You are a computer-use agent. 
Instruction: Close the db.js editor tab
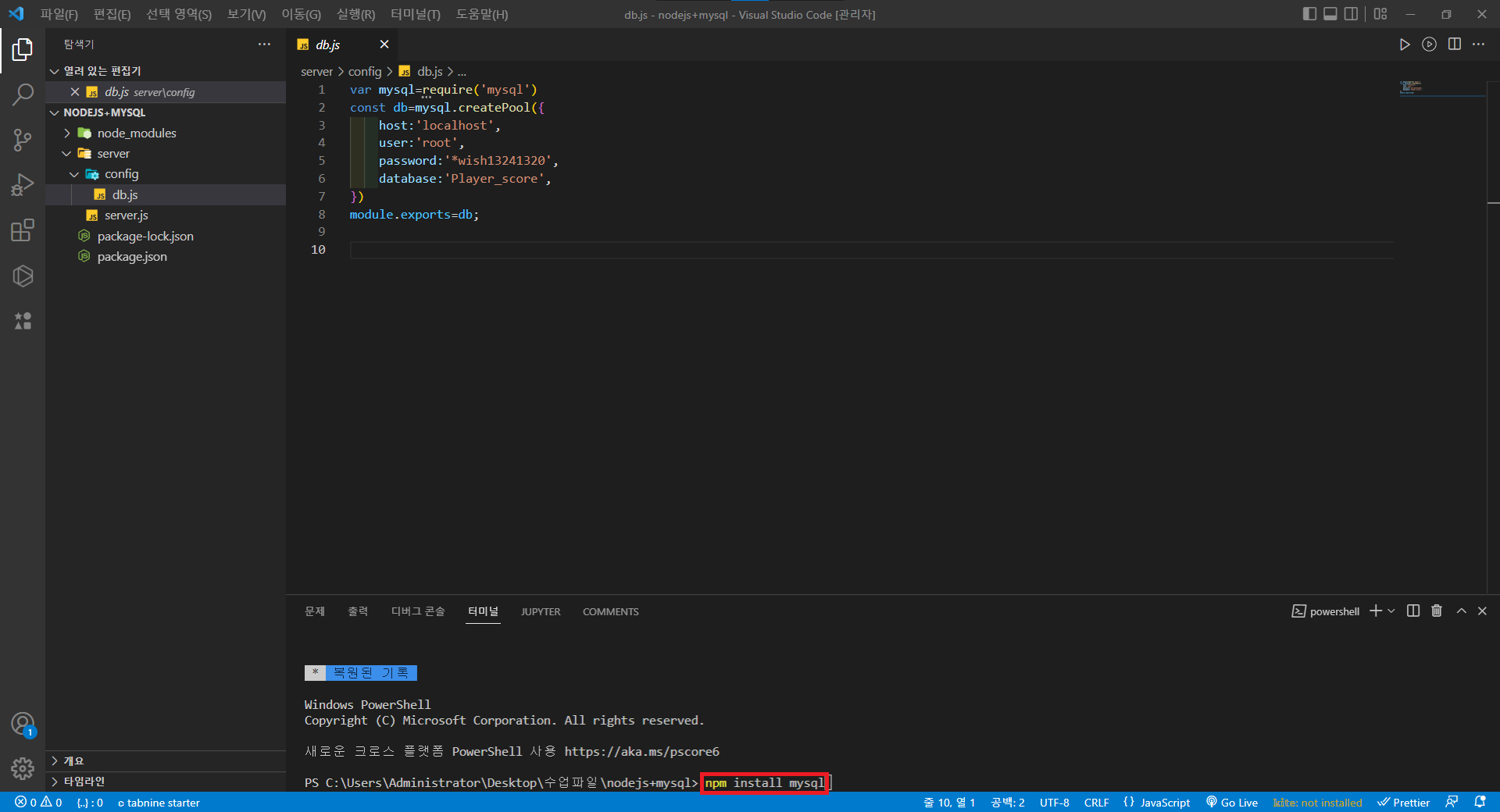384,45
